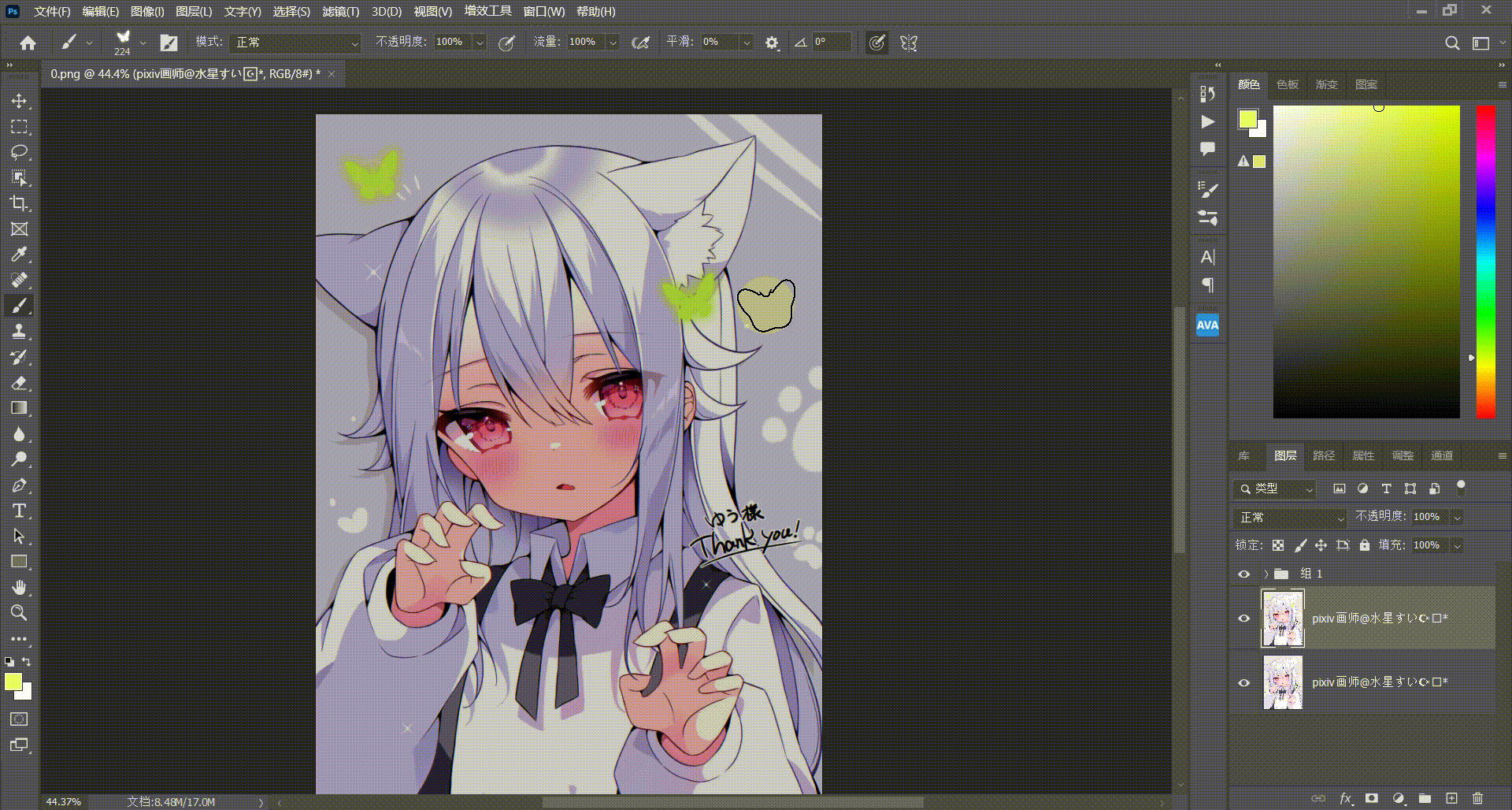
Task: Open the AVA plugin panel
Action: click(x=1207, y=325)
